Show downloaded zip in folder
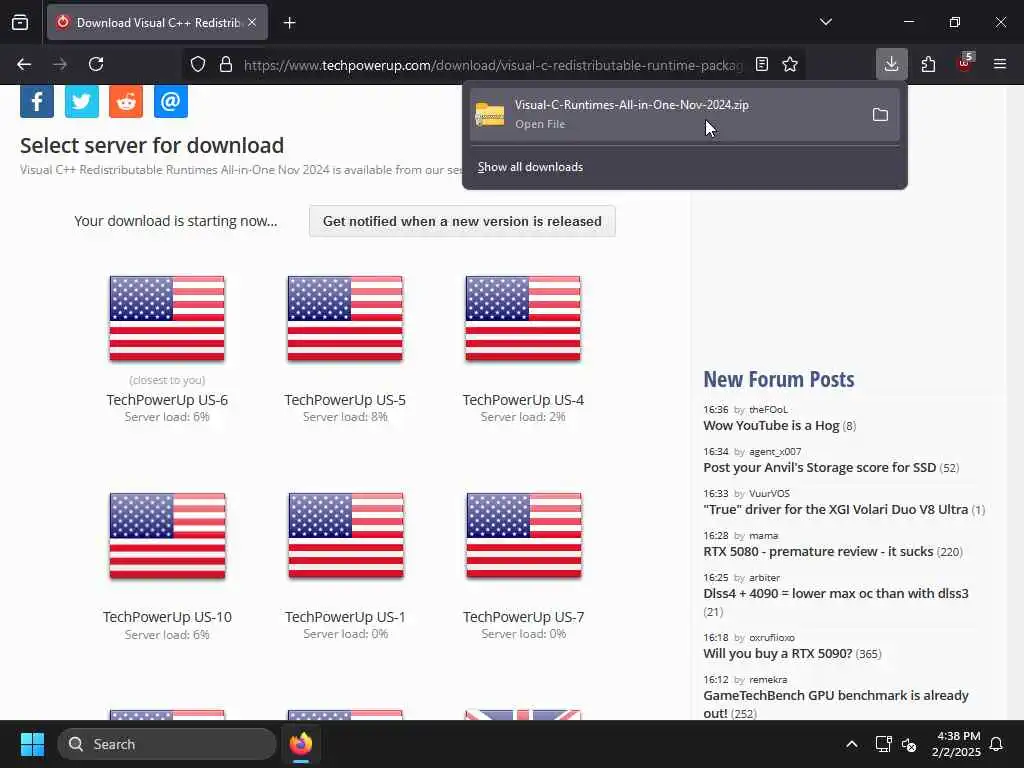The width and height of the screenshot is (1024, 768). 880,115
